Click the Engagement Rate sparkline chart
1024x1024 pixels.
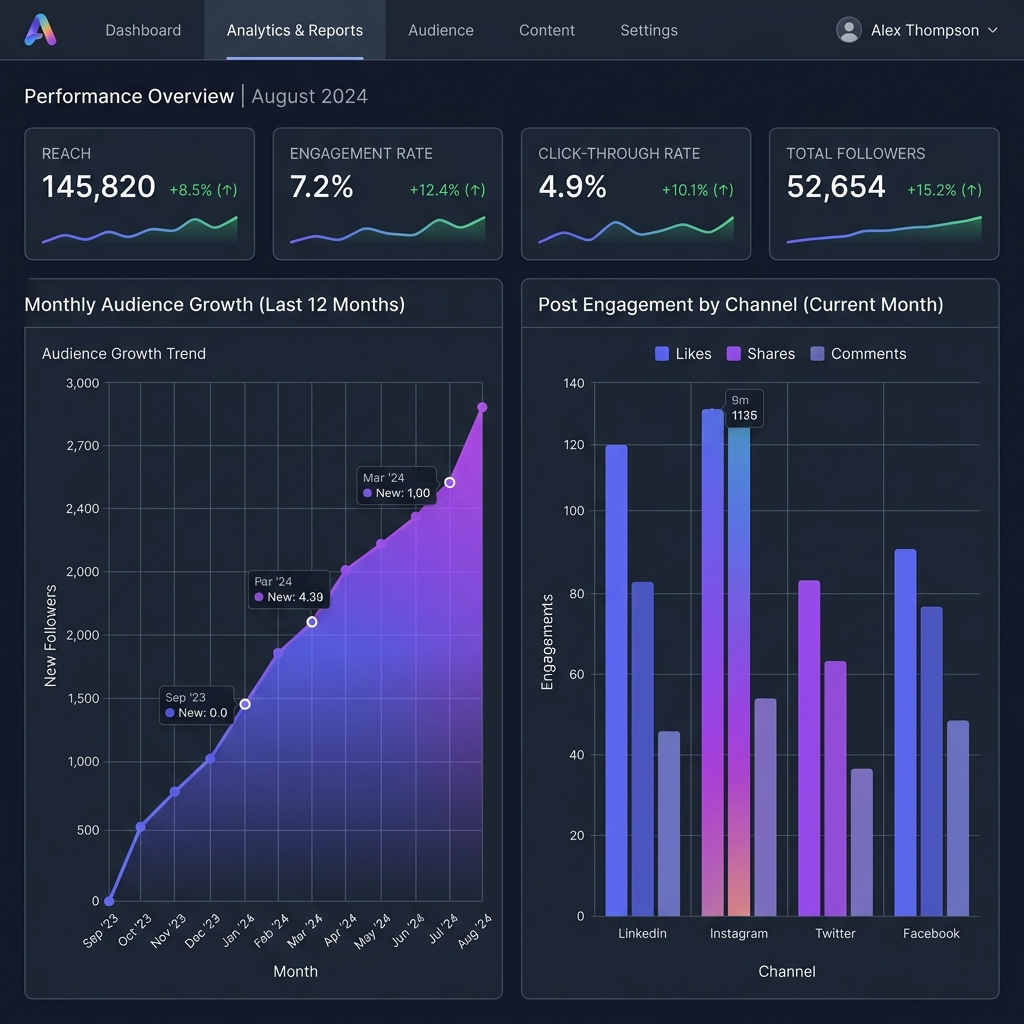pos(387,230)
